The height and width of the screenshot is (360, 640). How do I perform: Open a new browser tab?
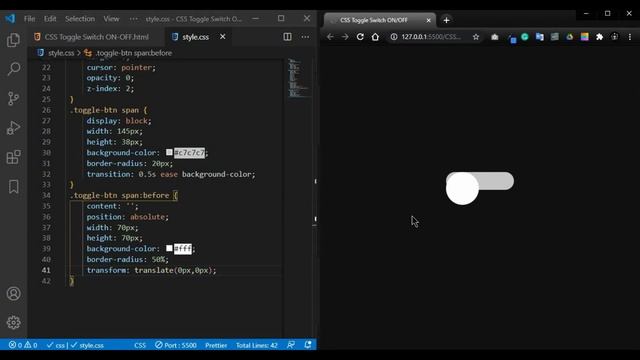click(446, 20)
